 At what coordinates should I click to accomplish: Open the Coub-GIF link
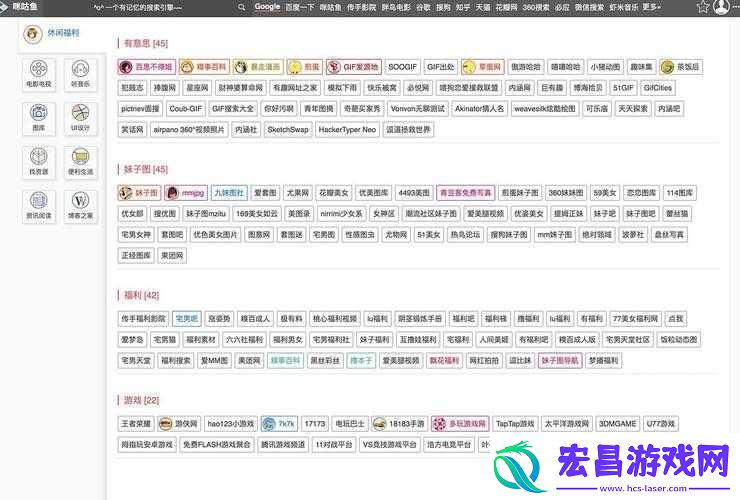pyautogui.click(x=185, y=109)
